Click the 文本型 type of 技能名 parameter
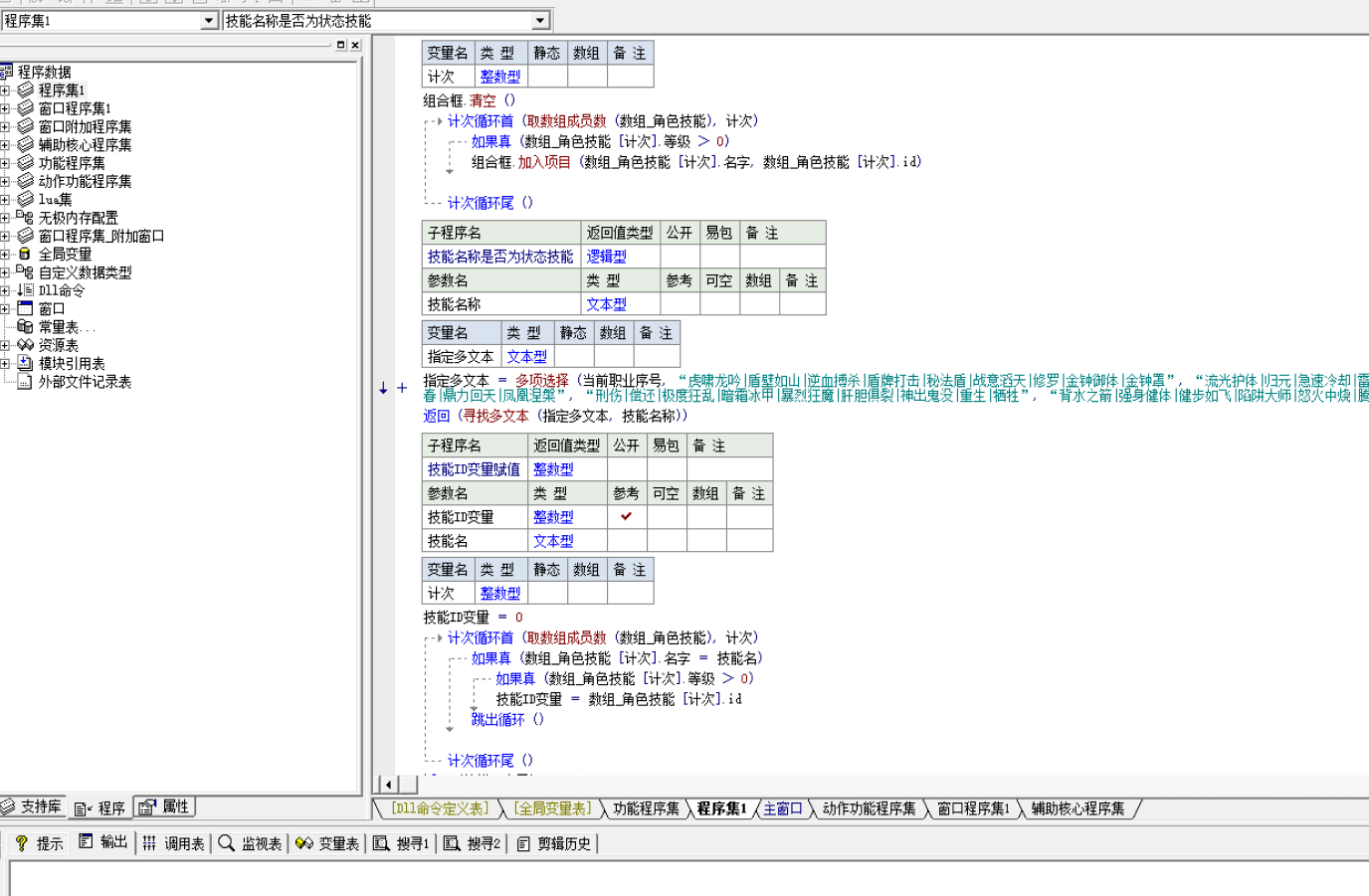1369x896 pixels. coord(553,541)
